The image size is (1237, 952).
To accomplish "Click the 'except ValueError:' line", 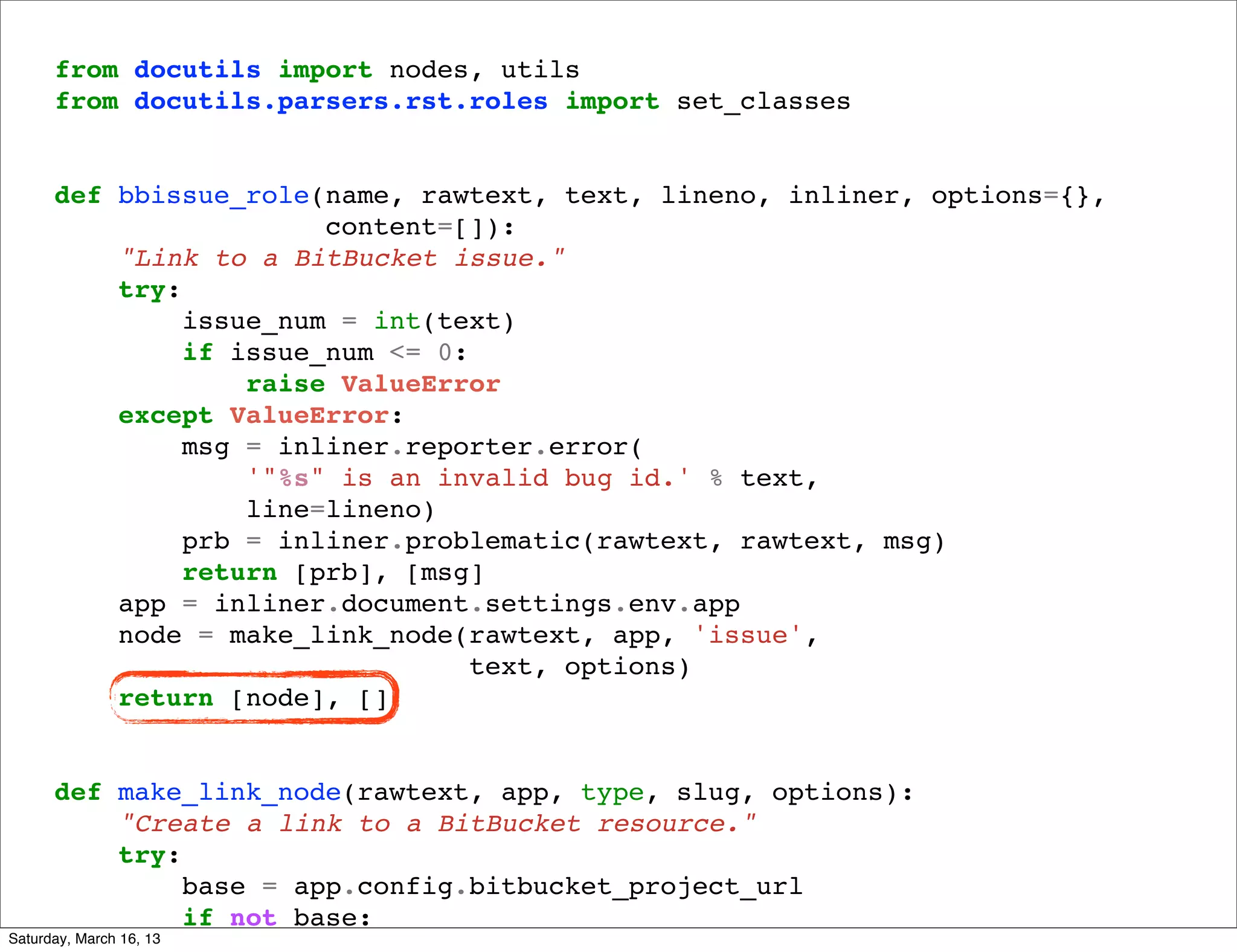I will pos(260,416).
